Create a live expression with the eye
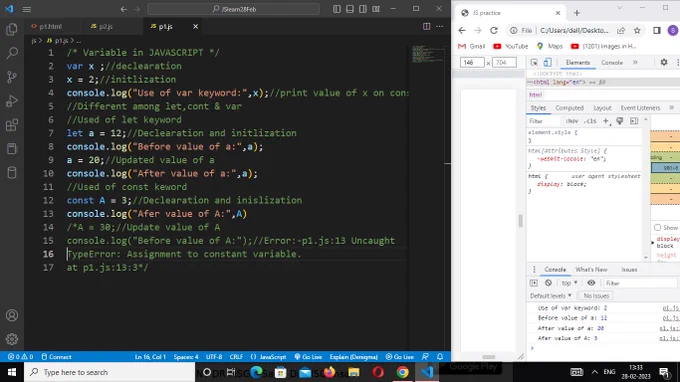 click(591, 283)
